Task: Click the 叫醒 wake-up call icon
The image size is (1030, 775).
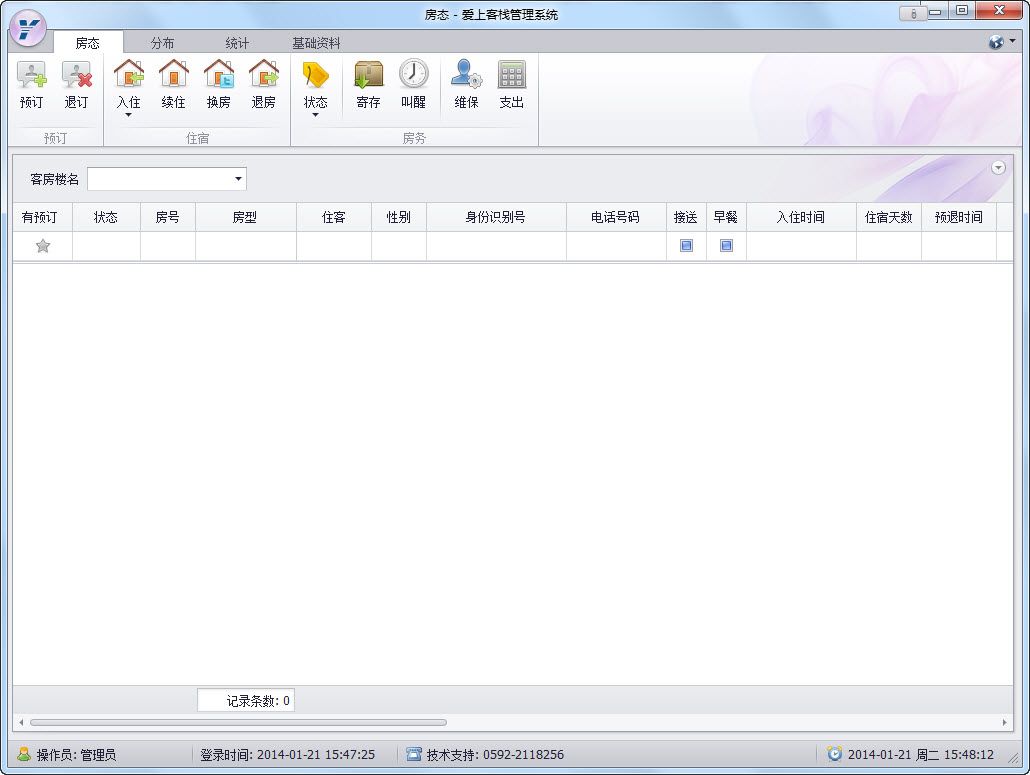Action: pyautogui.click(x=414, y=85)
